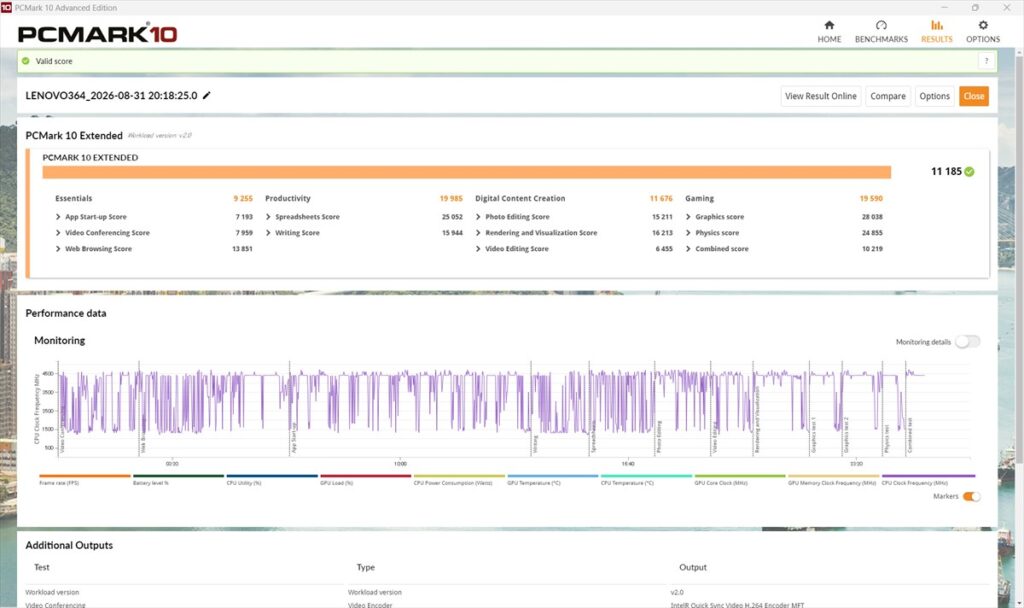Click the green checkmark beside 11 185 score
This screenshot has height=608, width=1024.
pos(969,172)
